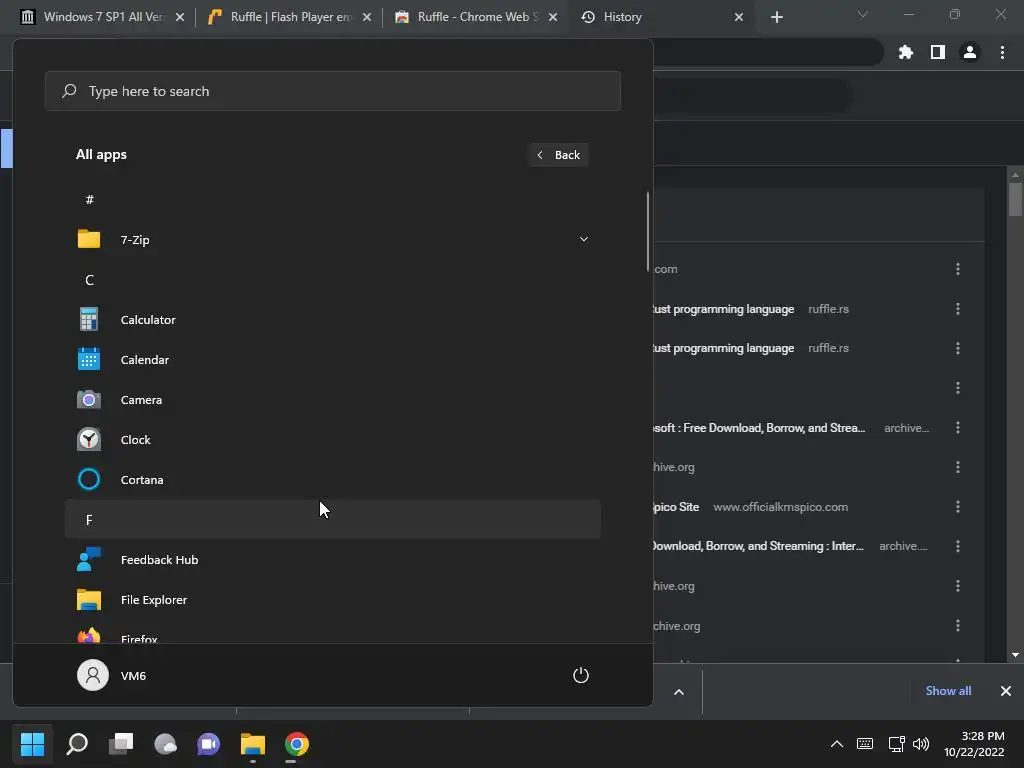Click History page scroll down arrow
The width and height of the screenshot is (1024, 768).
click(1015, 655)
